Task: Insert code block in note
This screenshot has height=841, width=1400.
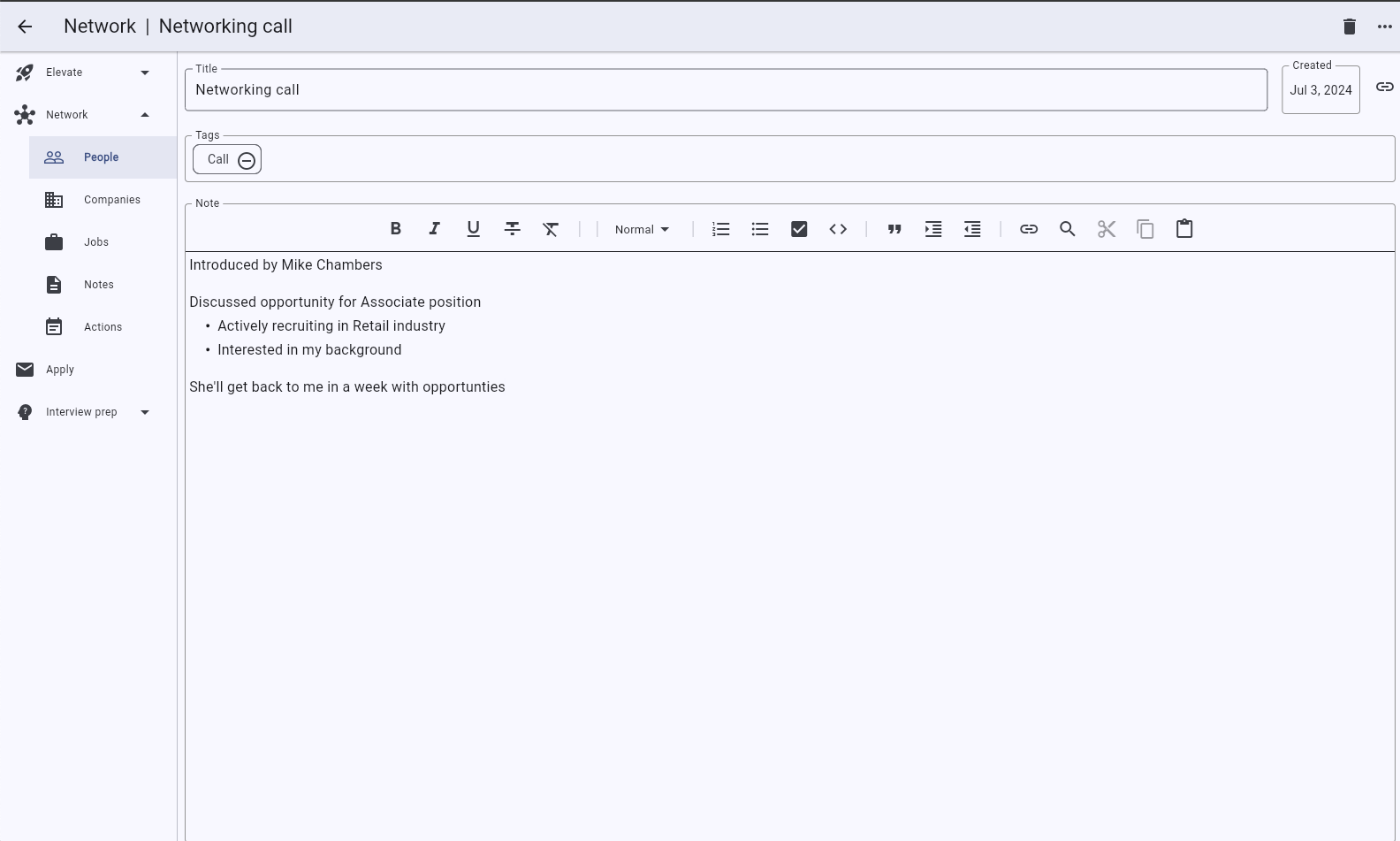Action: (838, 229)
